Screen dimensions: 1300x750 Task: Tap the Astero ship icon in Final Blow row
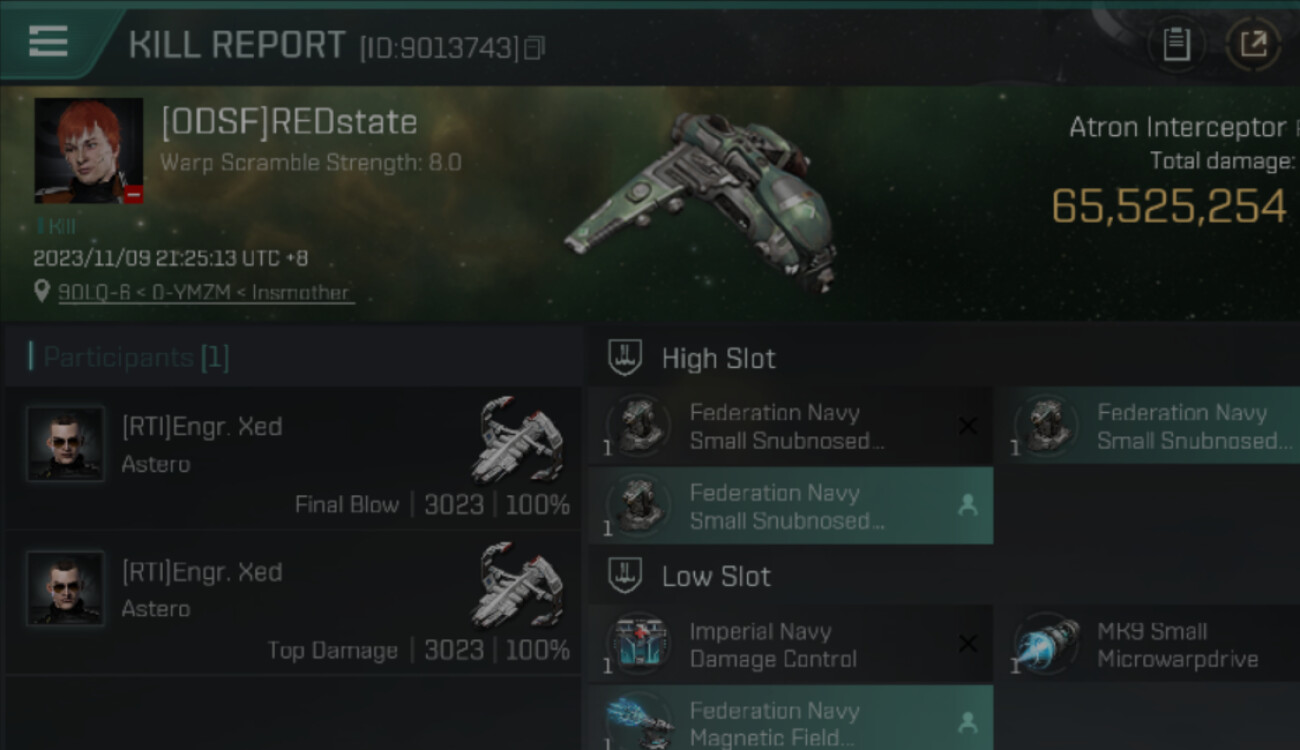516,441
